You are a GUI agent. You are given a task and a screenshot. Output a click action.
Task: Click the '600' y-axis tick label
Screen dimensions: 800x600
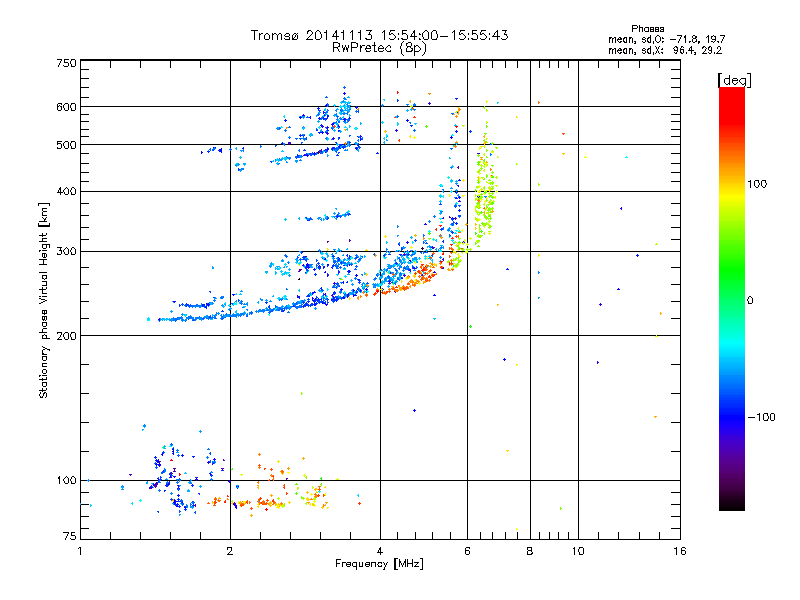pyautogui.click(x=66, y=107)
